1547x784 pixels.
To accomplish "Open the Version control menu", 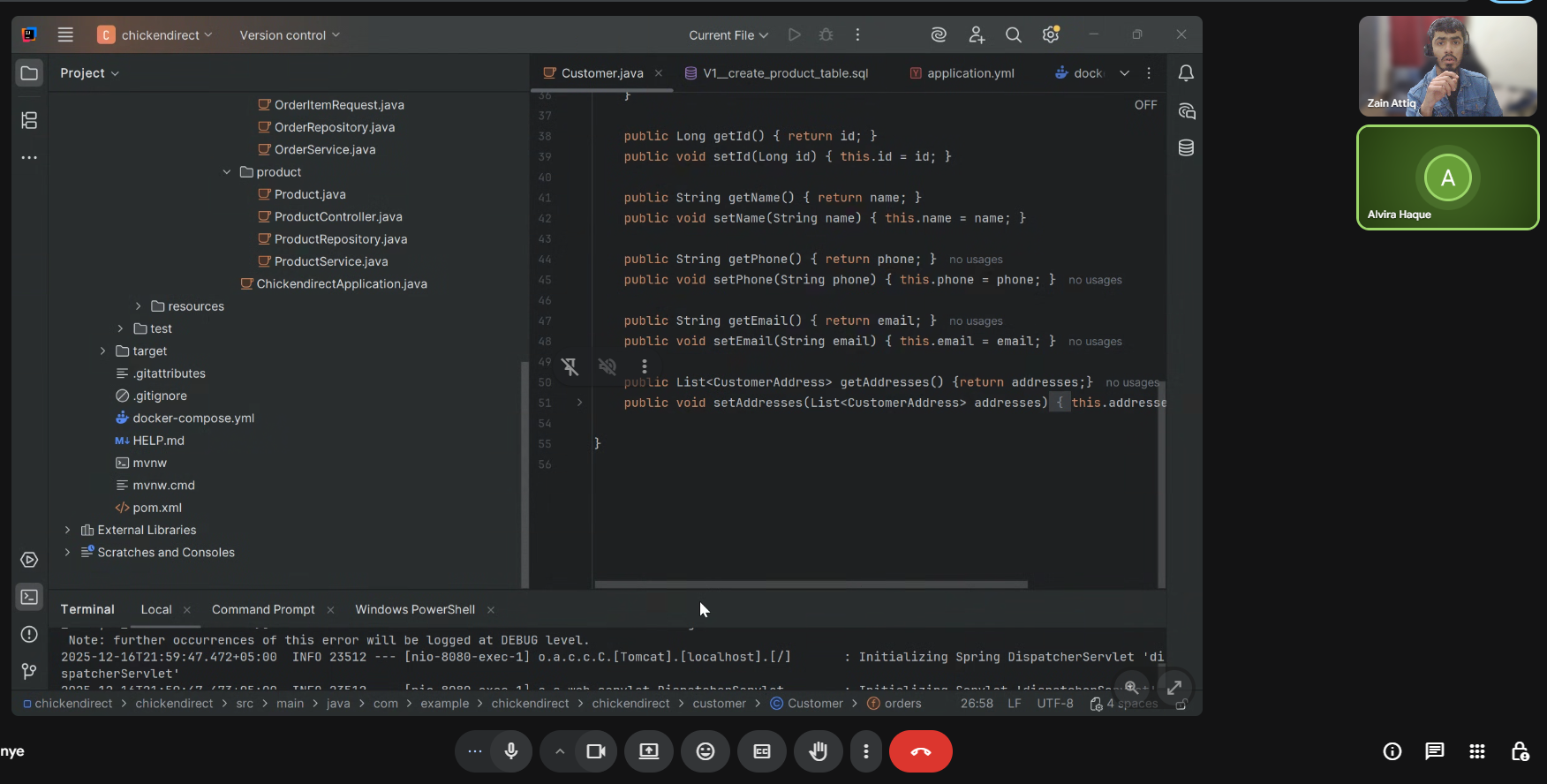I will [290, 35].
